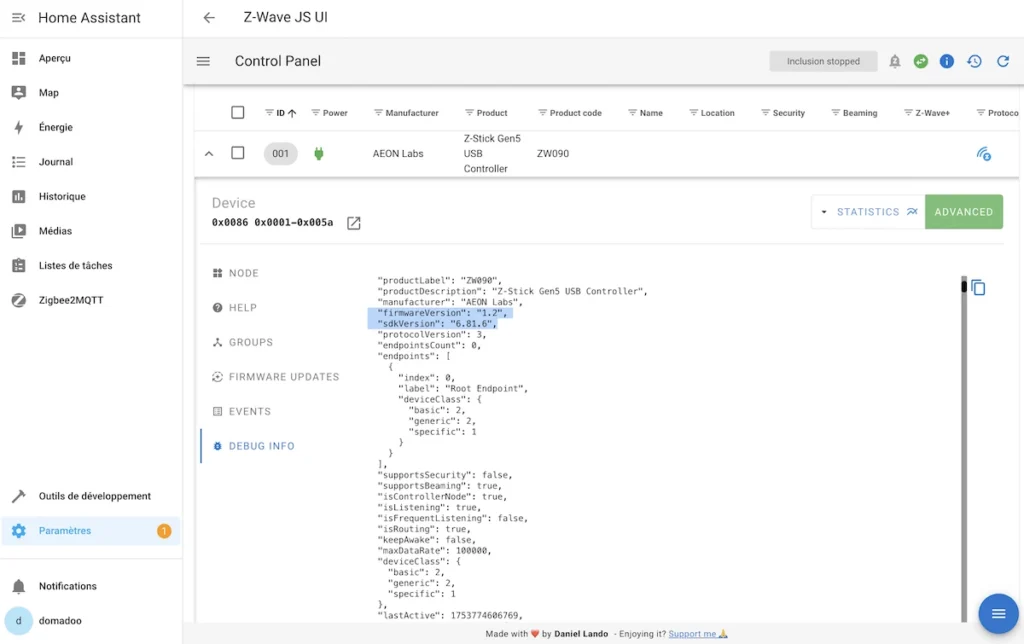Open device ID in external database link
The width and height of the screenshot is (1024, 644).
tap(353, 223)
